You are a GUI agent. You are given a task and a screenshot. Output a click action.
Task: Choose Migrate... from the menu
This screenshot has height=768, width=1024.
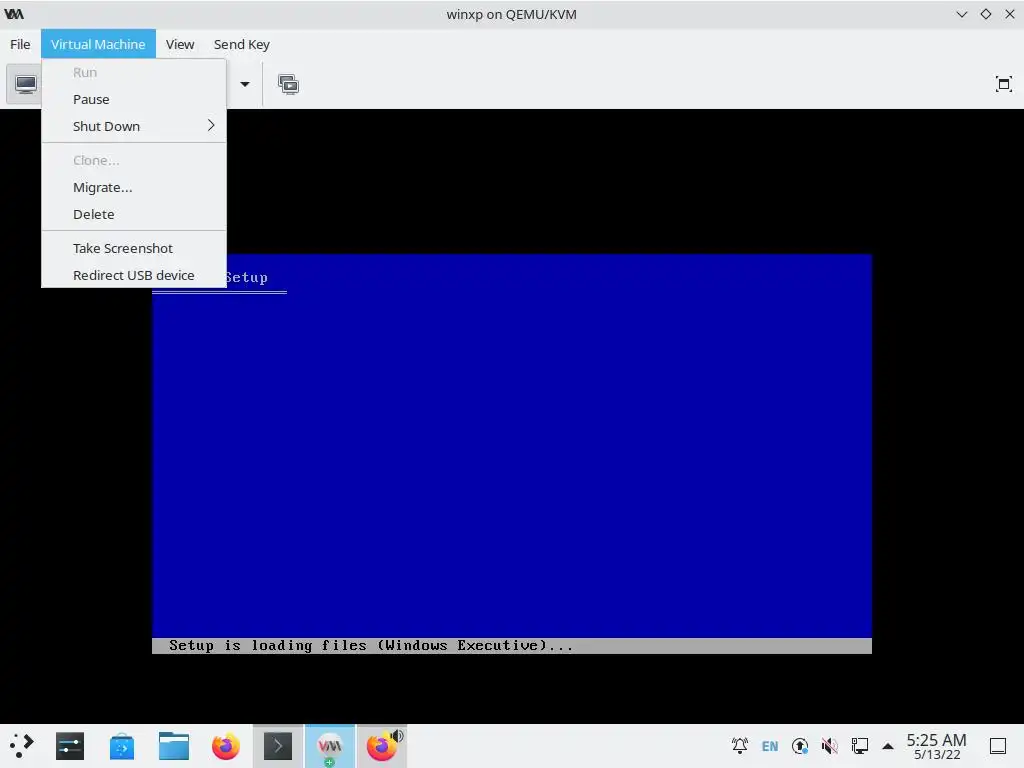pos(134,187)
